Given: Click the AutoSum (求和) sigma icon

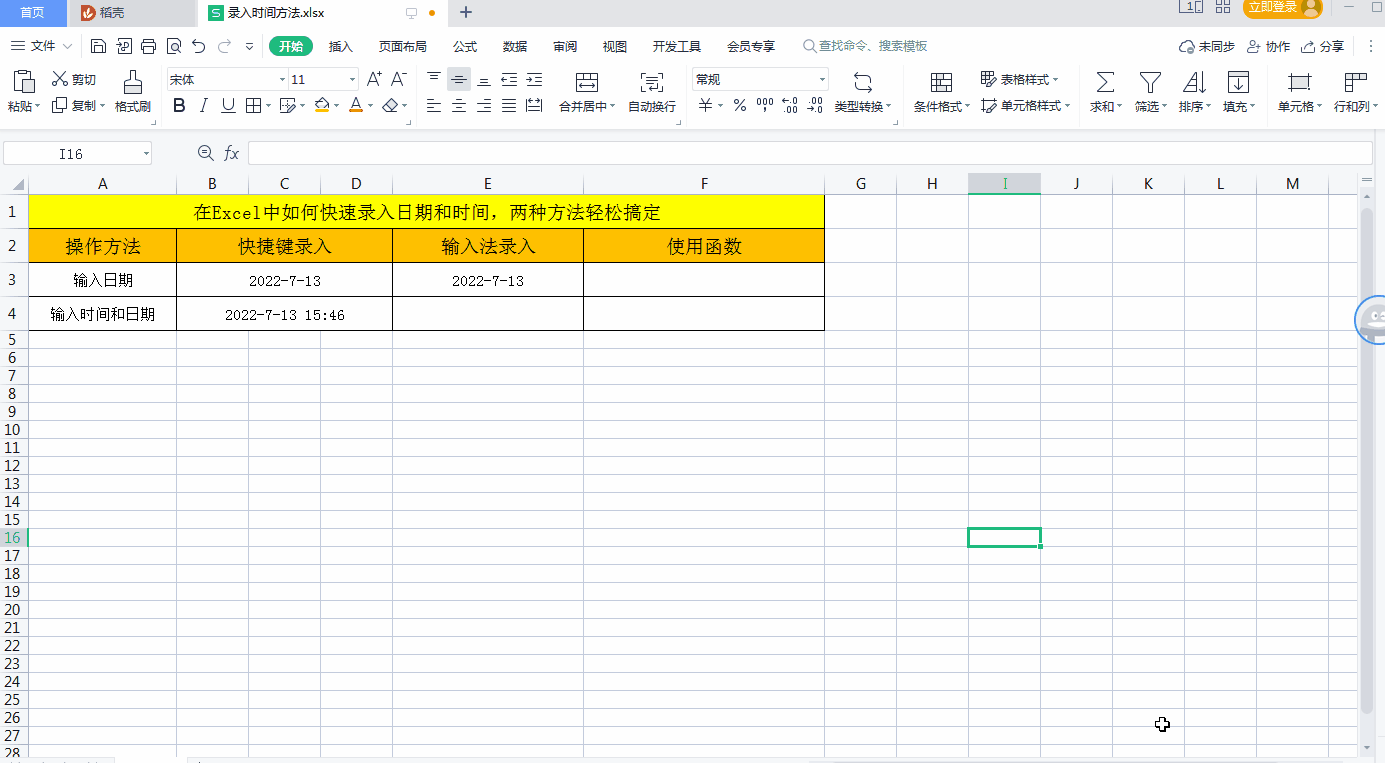Looking at the screenshot, I should coord(1105,82).
